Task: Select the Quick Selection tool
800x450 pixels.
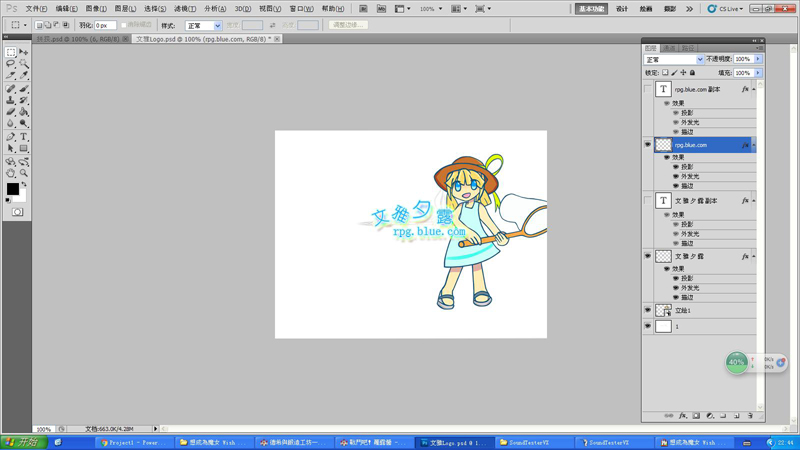Action: tap(23, 64)
